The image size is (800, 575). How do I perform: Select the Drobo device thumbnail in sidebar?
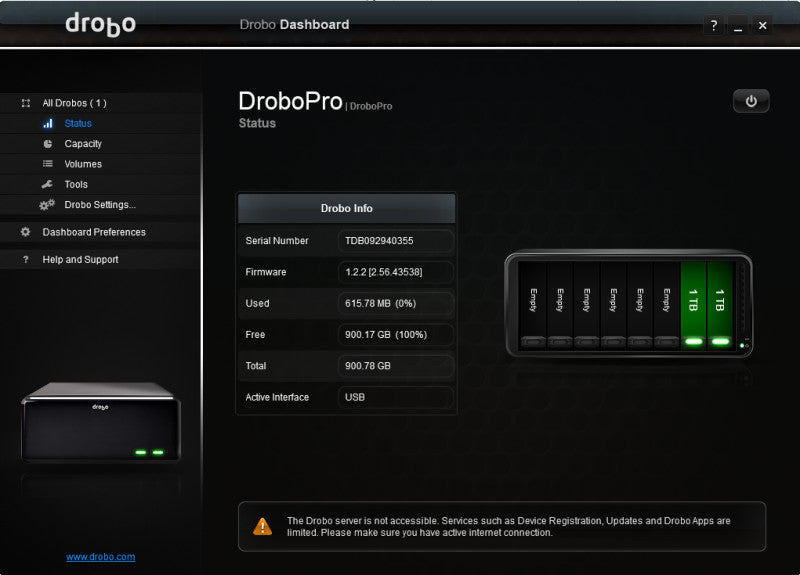(x=101, y=422)
